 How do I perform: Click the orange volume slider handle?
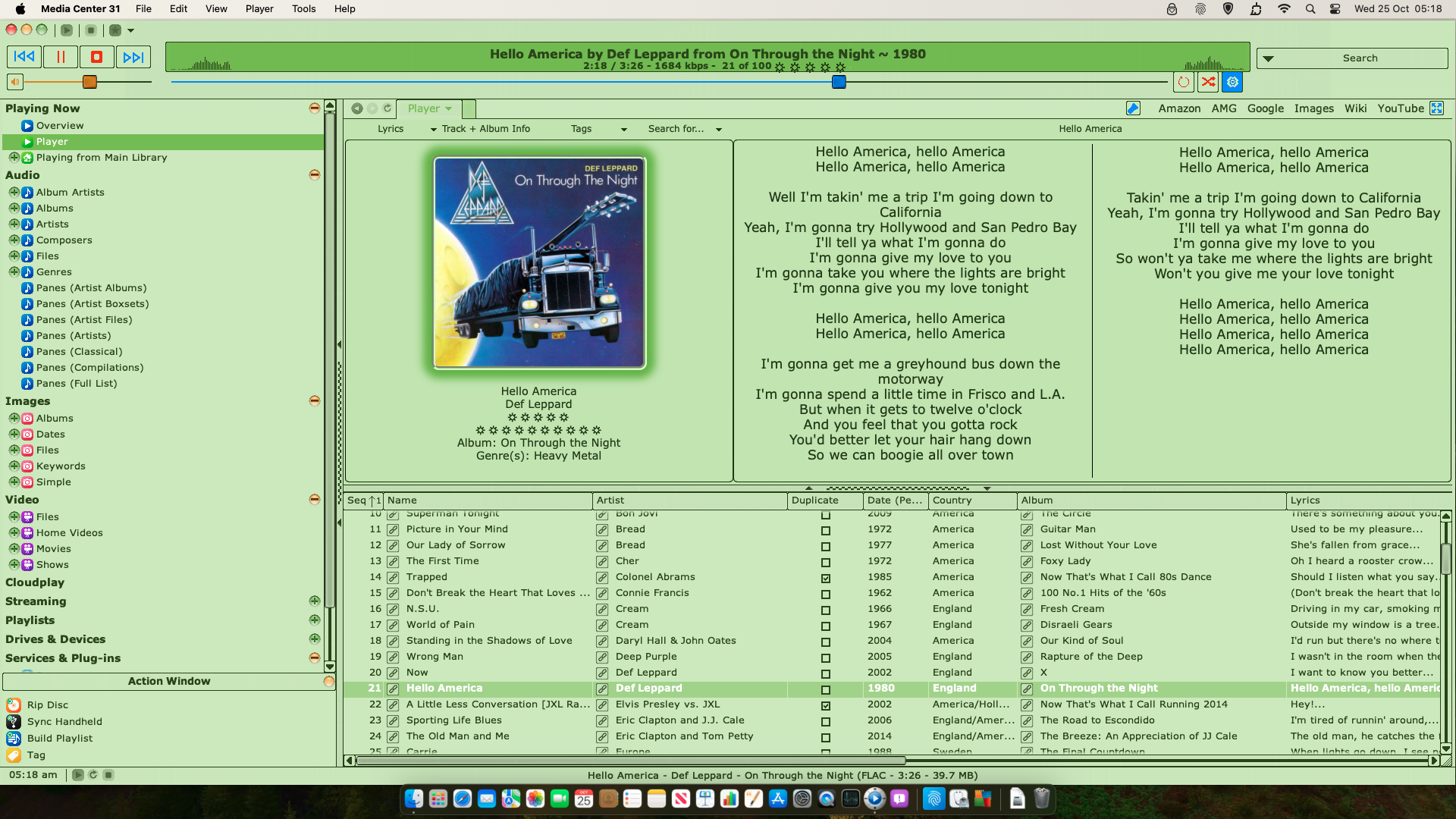[89, 82]
